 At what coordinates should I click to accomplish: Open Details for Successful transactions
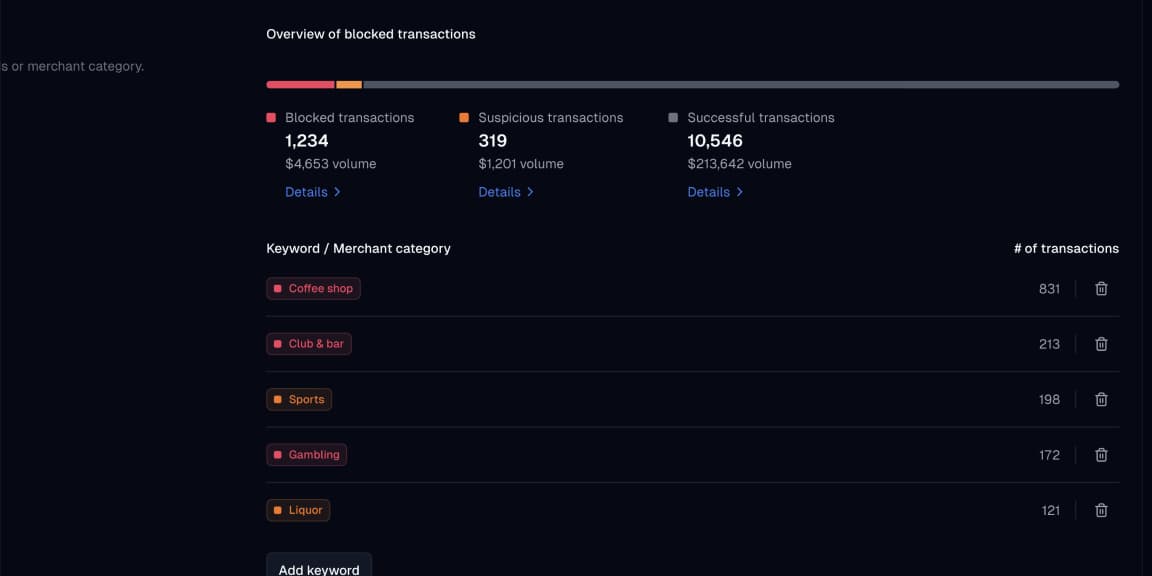click(714, 192)
